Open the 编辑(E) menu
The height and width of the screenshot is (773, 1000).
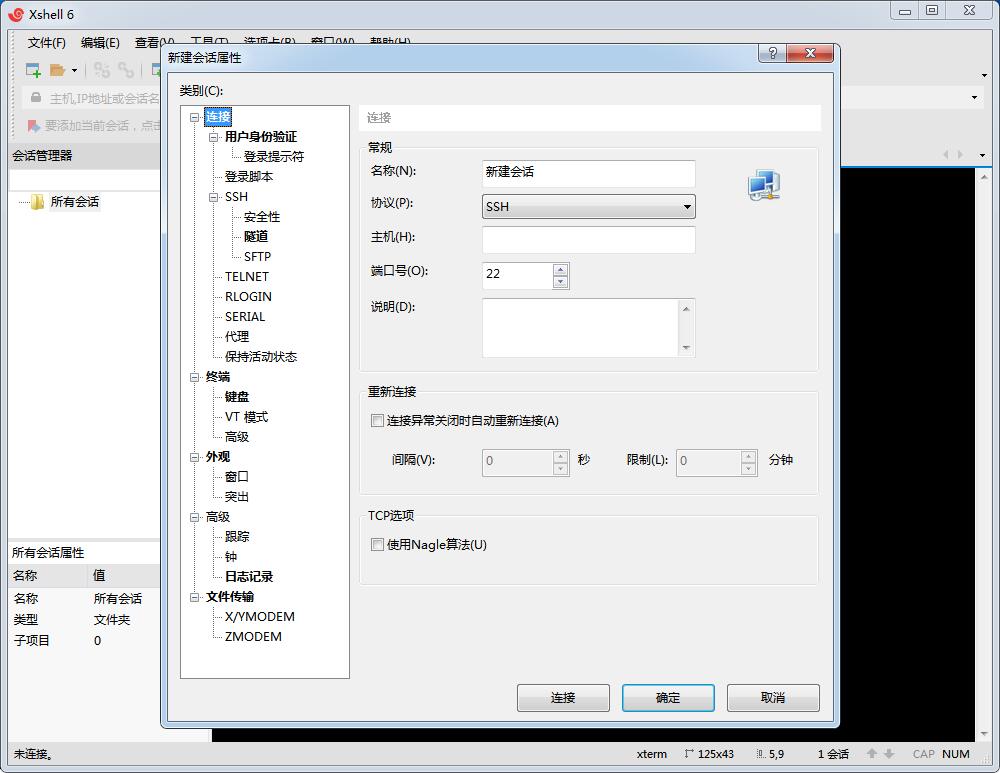pos(100,43)
